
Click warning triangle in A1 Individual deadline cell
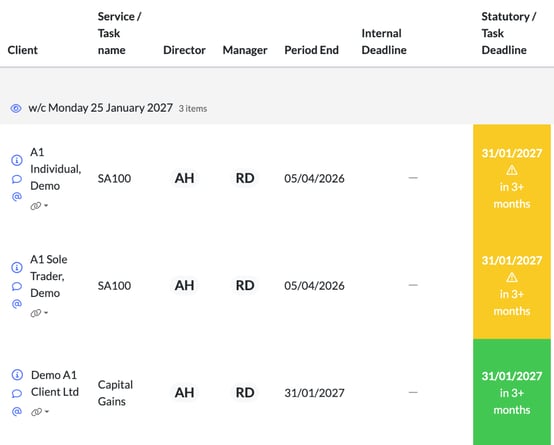coord(512,170)
